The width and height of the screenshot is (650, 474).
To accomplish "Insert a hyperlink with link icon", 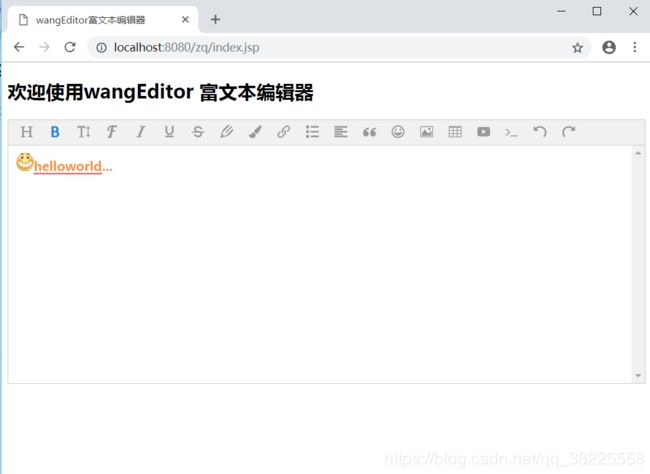I will click(284, 132).
